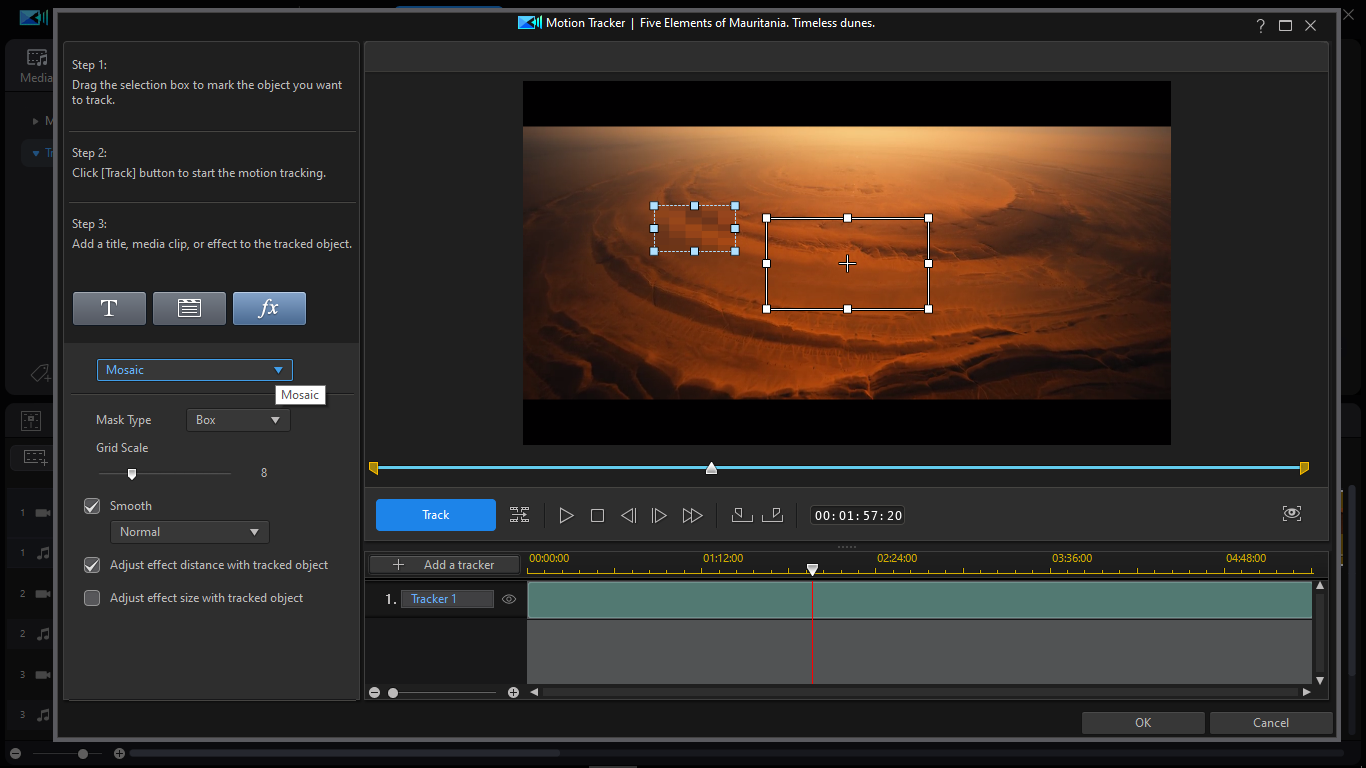Step to next frame
The image size is (1366, 768).
659,516
